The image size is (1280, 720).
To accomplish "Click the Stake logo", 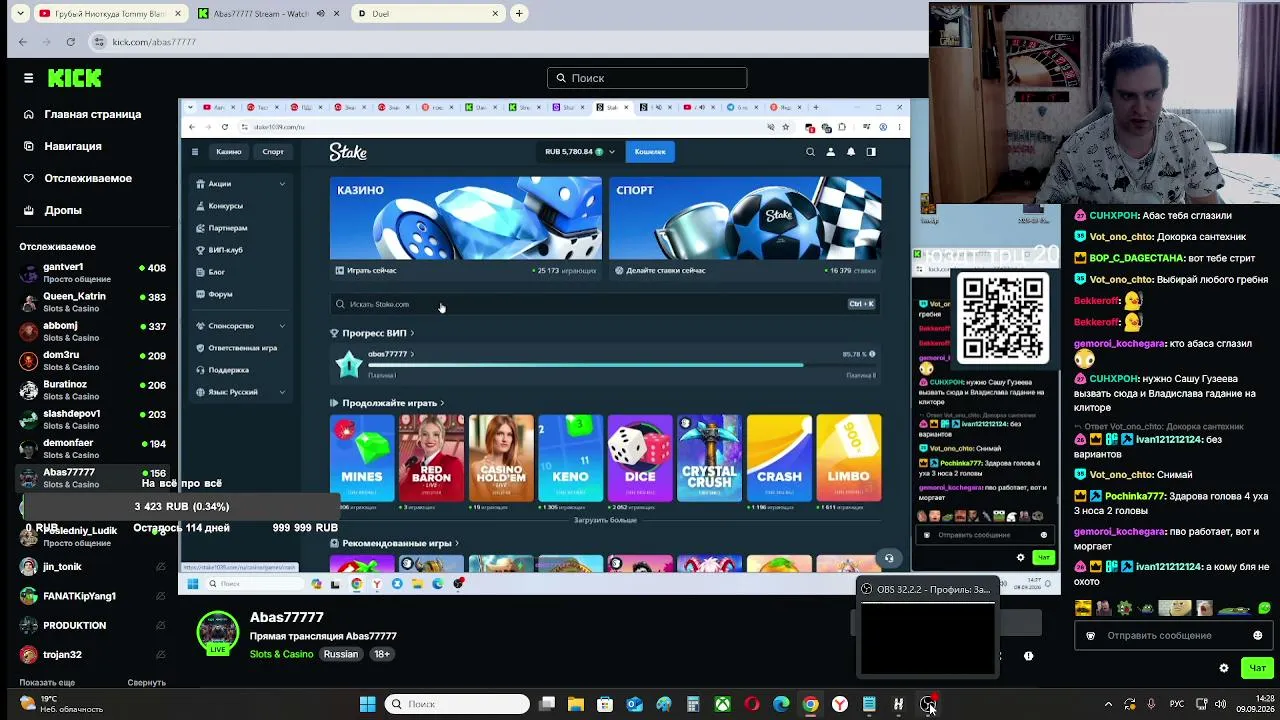I will click(348, 152).
